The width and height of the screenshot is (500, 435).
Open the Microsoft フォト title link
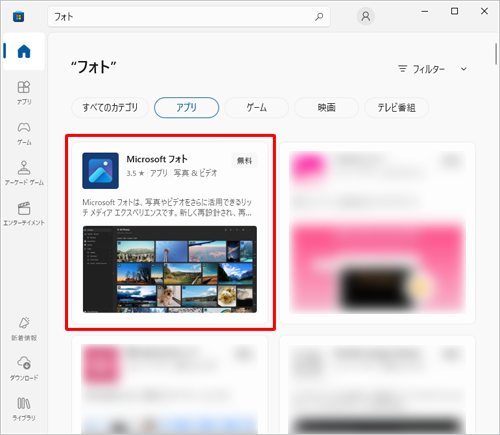[x=157, y=159]
